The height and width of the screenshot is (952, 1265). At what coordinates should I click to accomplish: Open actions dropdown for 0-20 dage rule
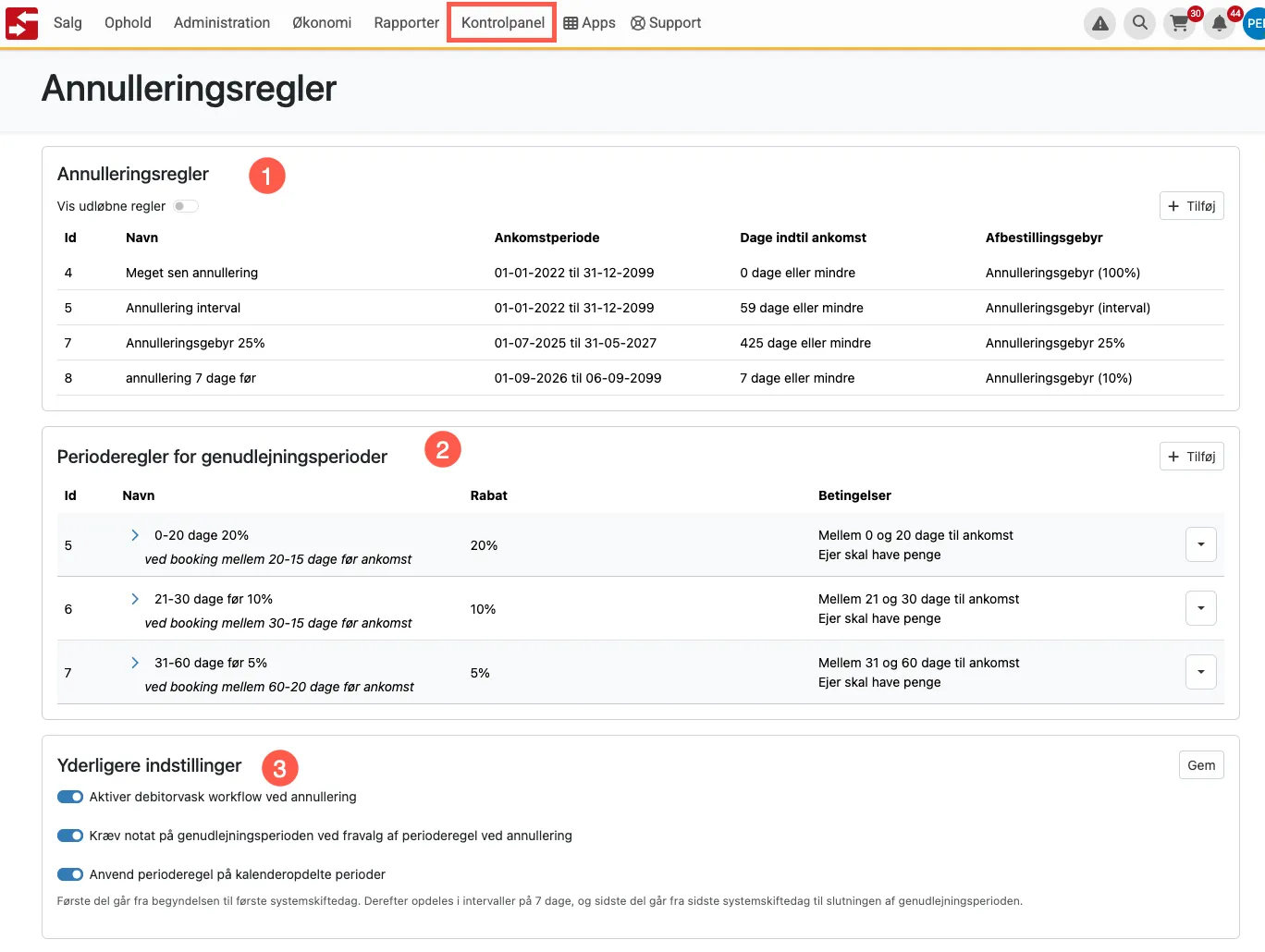pyautogui.click(x=1200, y=544)
